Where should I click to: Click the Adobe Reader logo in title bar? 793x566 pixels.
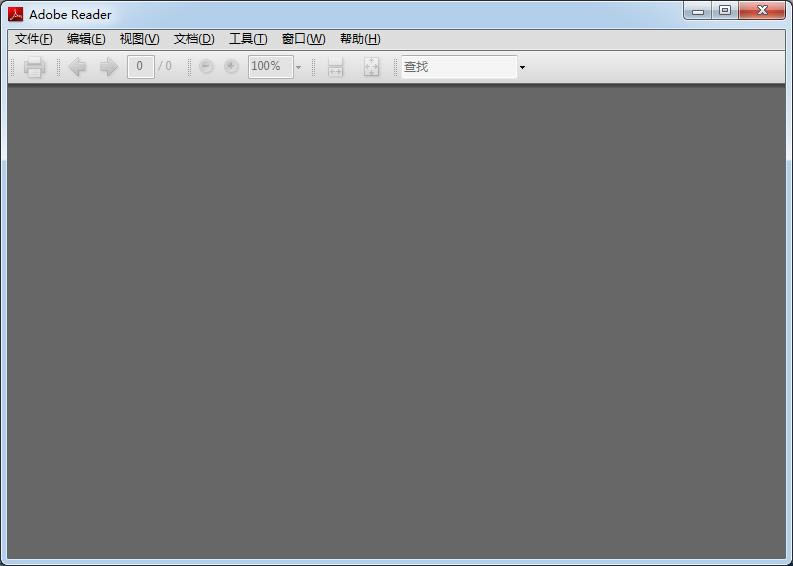coord(16,14)
